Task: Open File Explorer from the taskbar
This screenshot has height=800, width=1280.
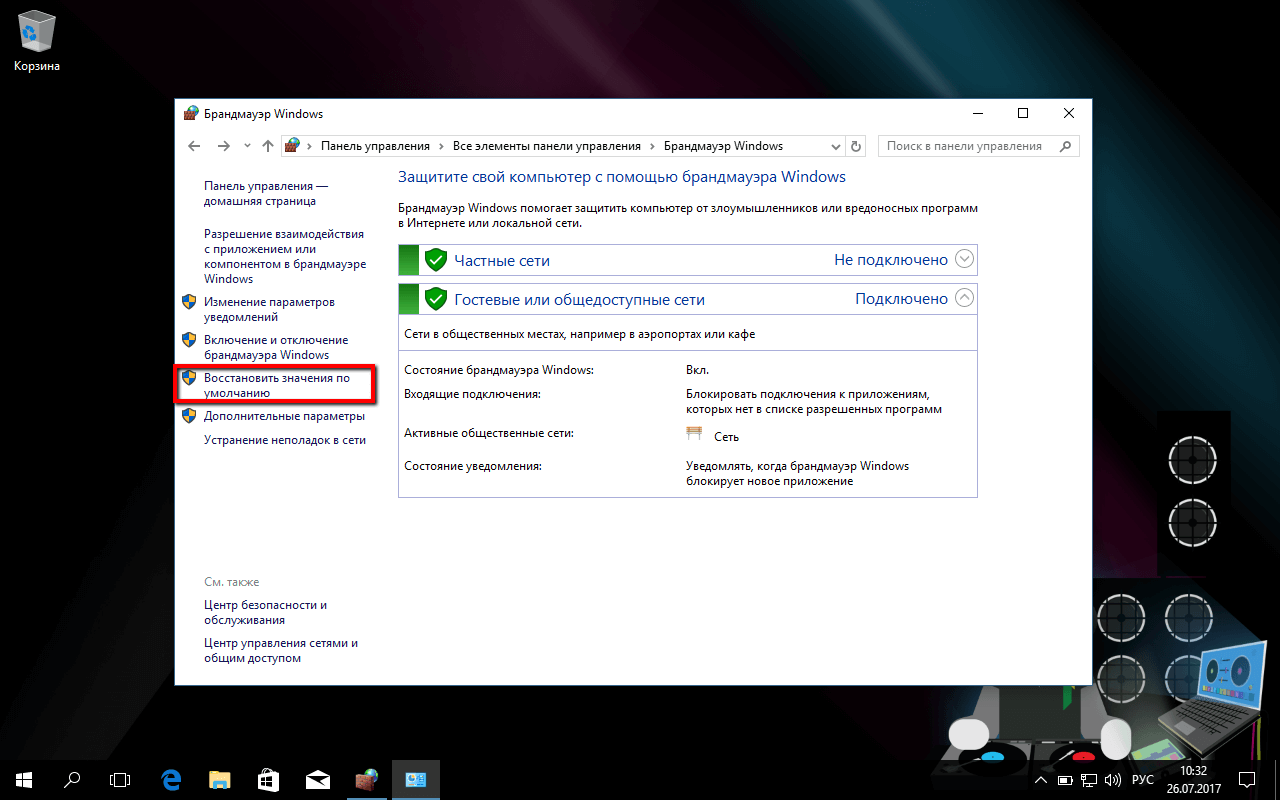Action: pyautogui.click(x=219, y=779)
